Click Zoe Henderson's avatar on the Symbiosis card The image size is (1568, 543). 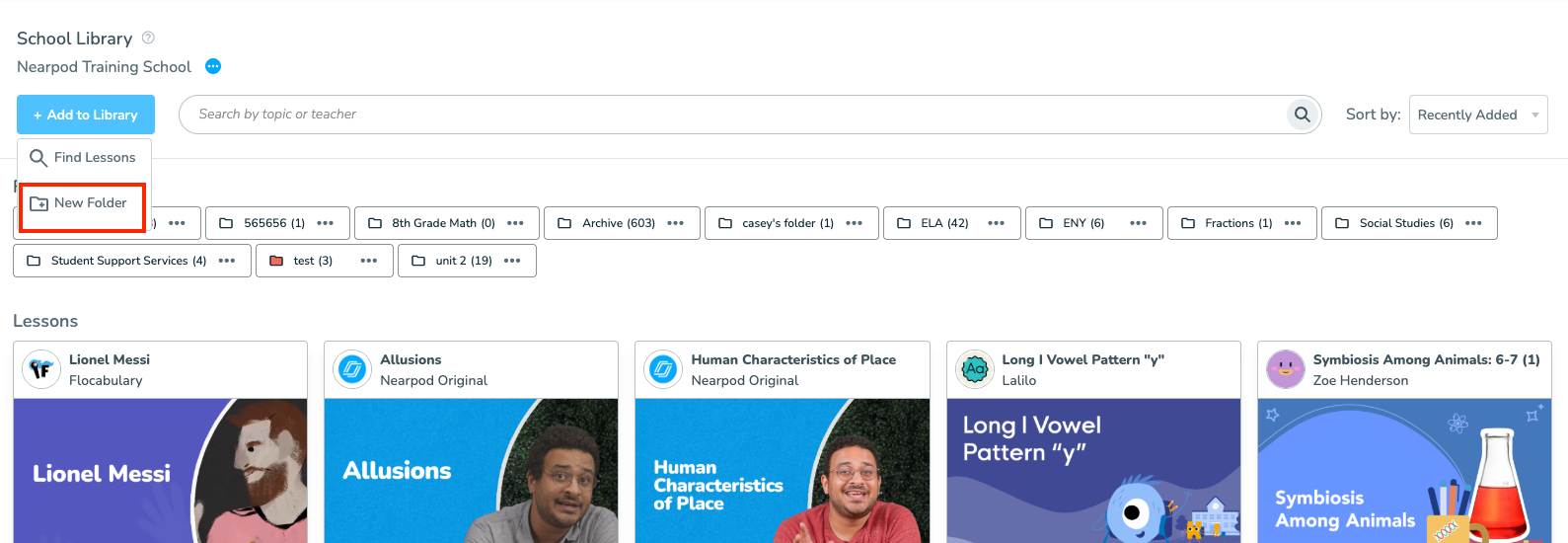(1286, 369)
